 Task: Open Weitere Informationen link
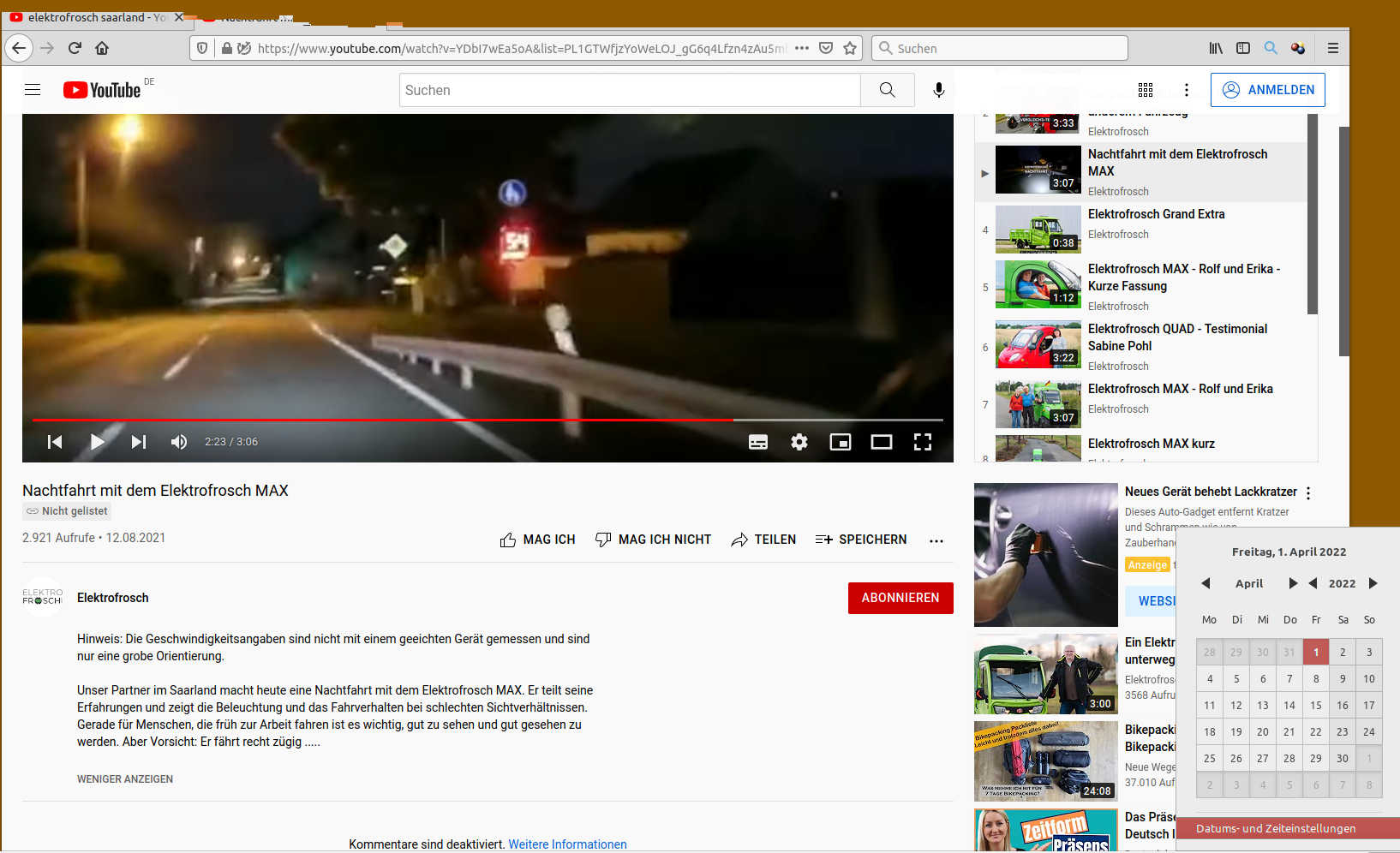pyautogui.click(x=567, y=844)
